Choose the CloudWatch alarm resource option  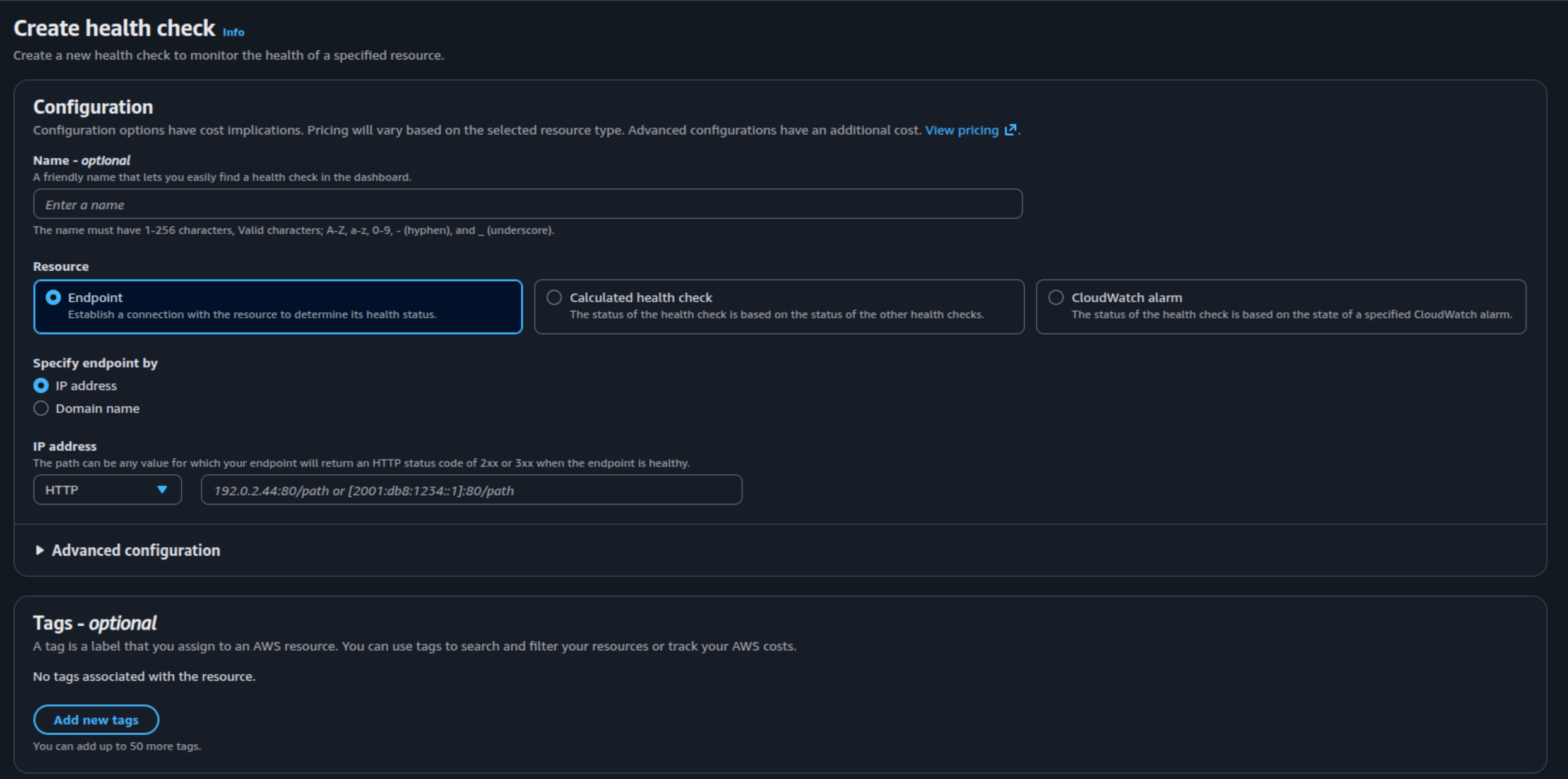(x=1056, y=297)
